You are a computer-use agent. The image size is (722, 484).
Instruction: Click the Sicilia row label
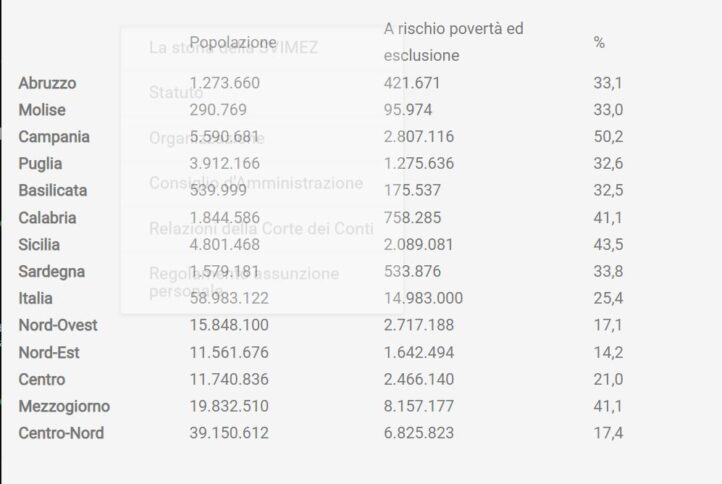(39, 244)
